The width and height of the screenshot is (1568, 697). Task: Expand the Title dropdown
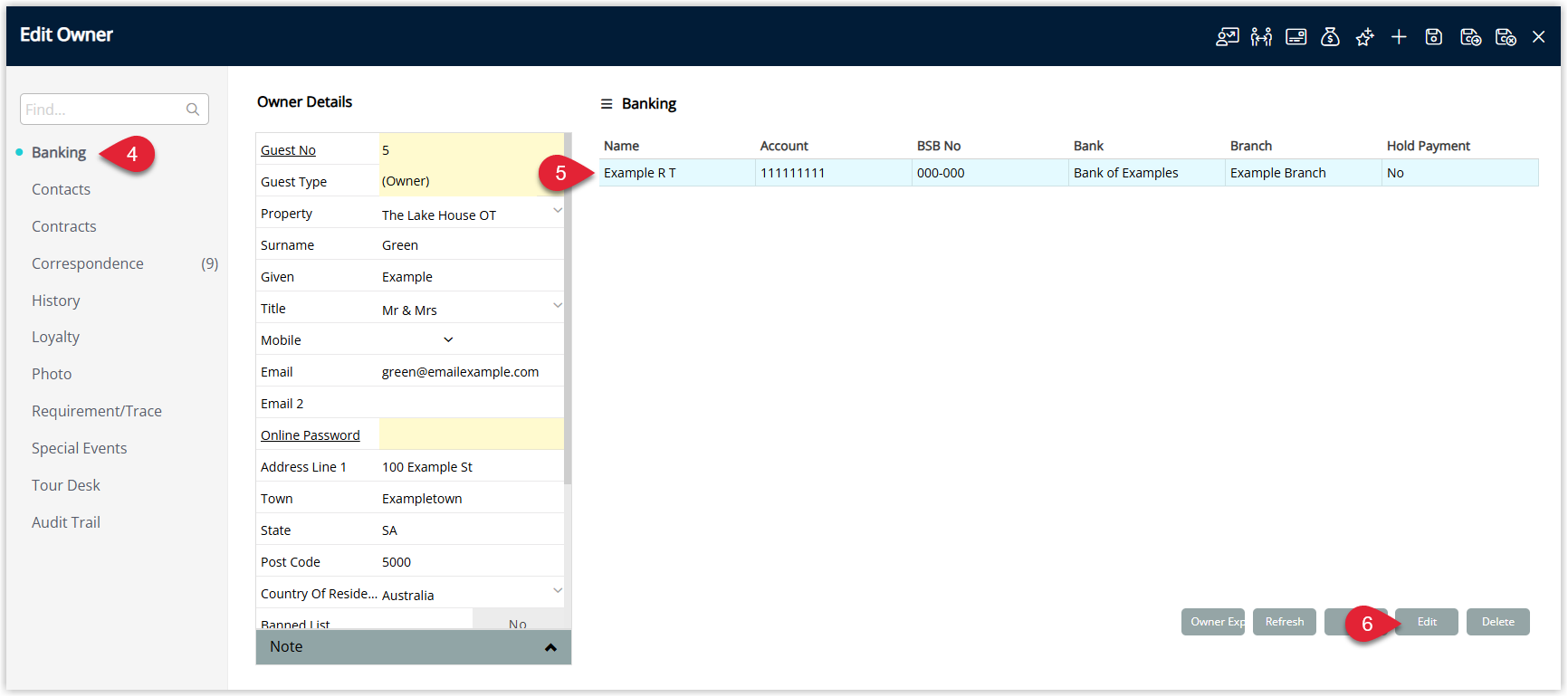[x=557, y=306]
